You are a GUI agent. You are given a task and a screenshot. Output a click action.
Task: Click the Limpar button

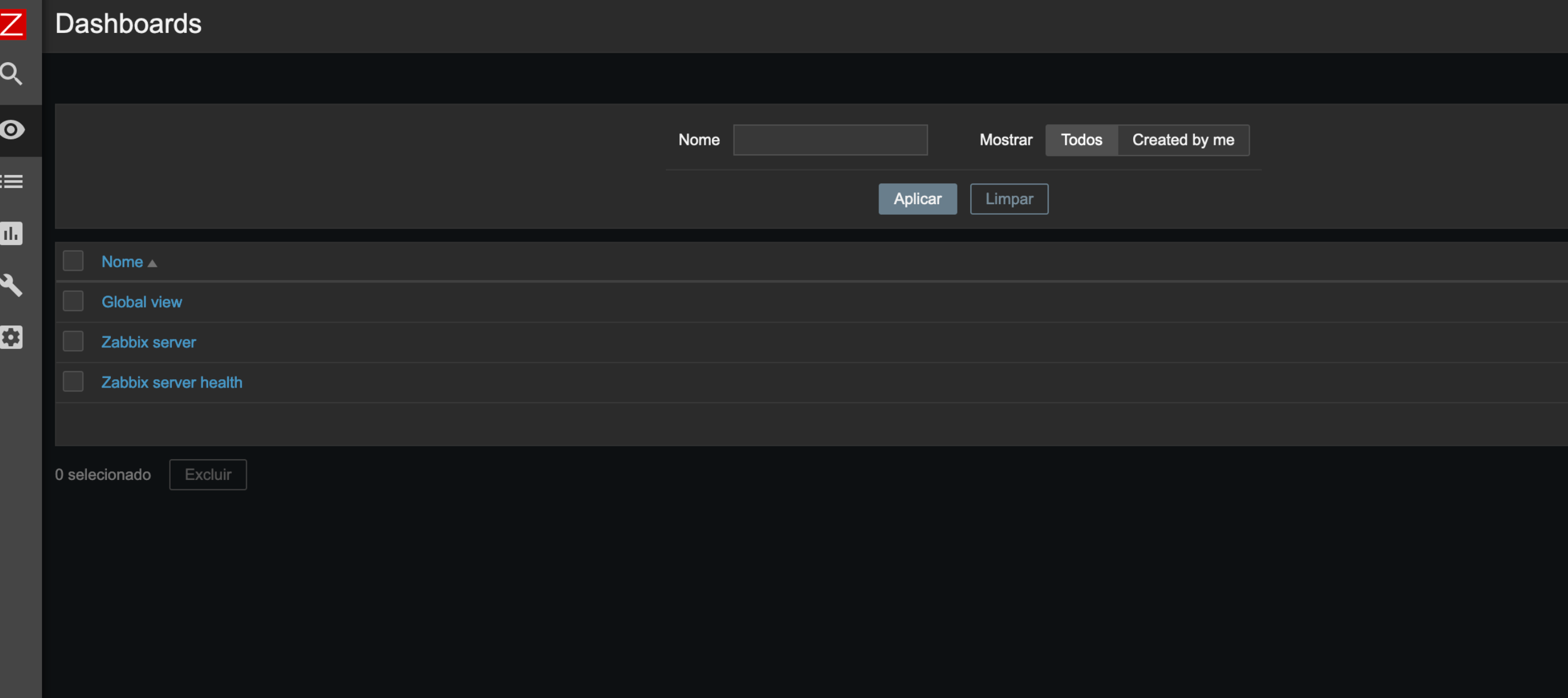[1009, 199]
